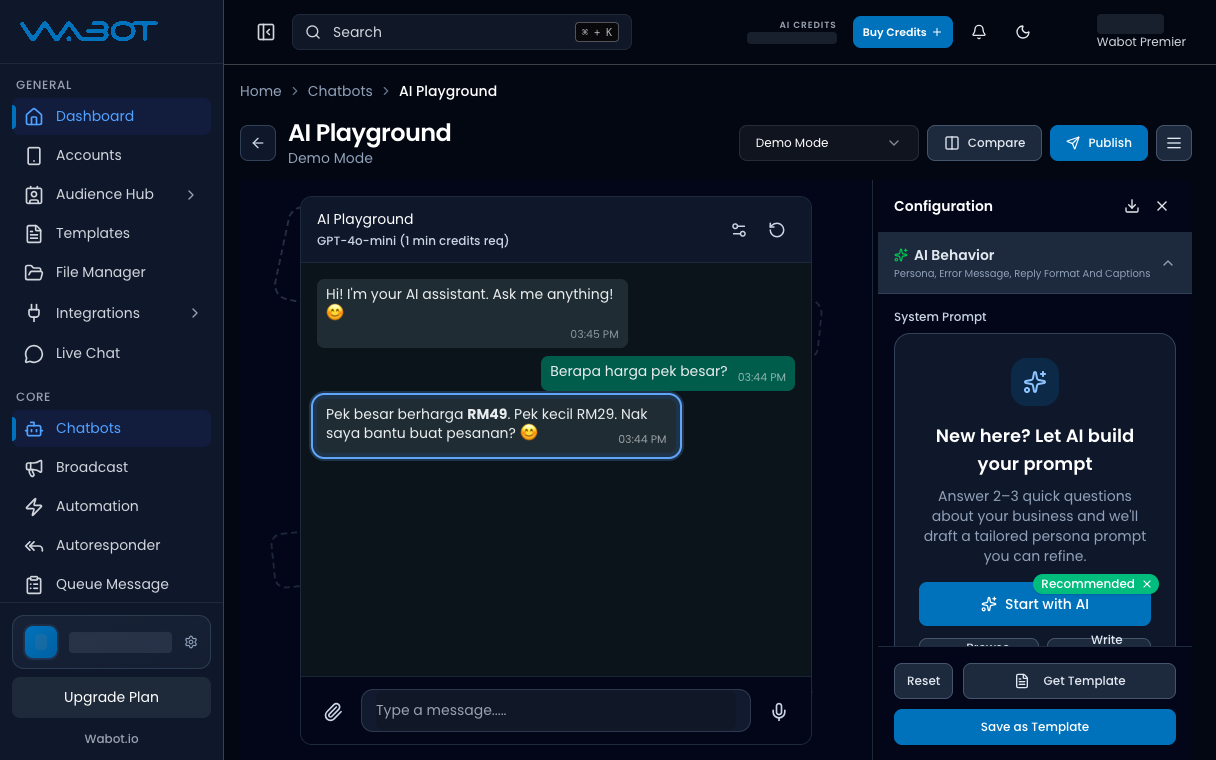Image resolution: width=1216 pixels, height=760 pixels.
Task: Select the "Berapa harga pek besar?" message
Action: point(668,373)
